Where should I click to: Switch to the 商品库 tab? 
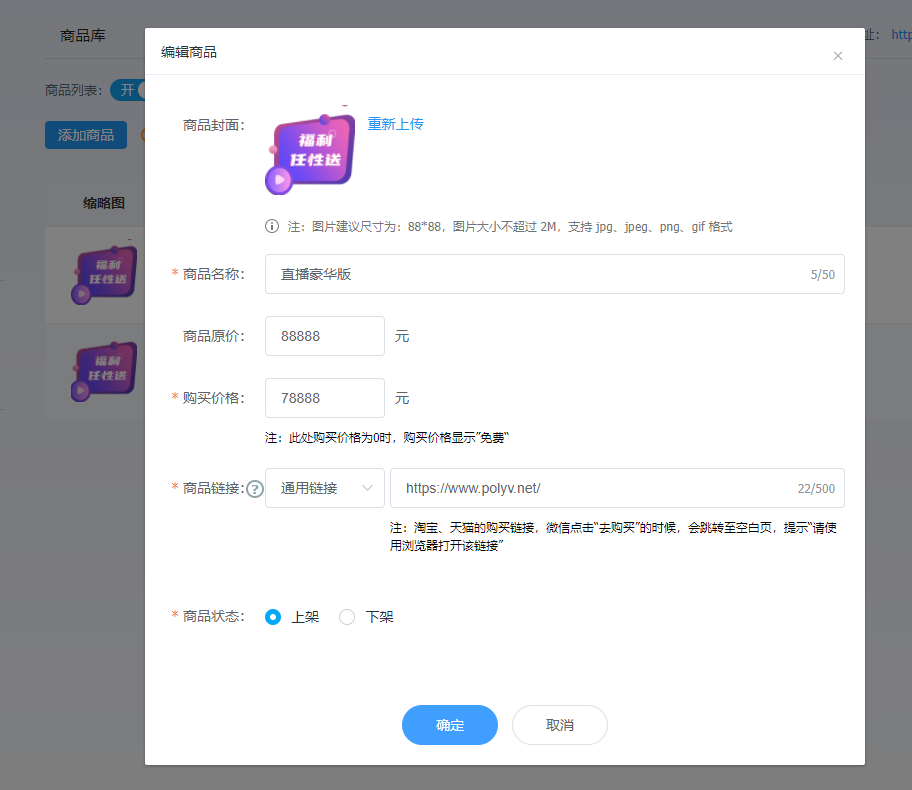[83, 35]
